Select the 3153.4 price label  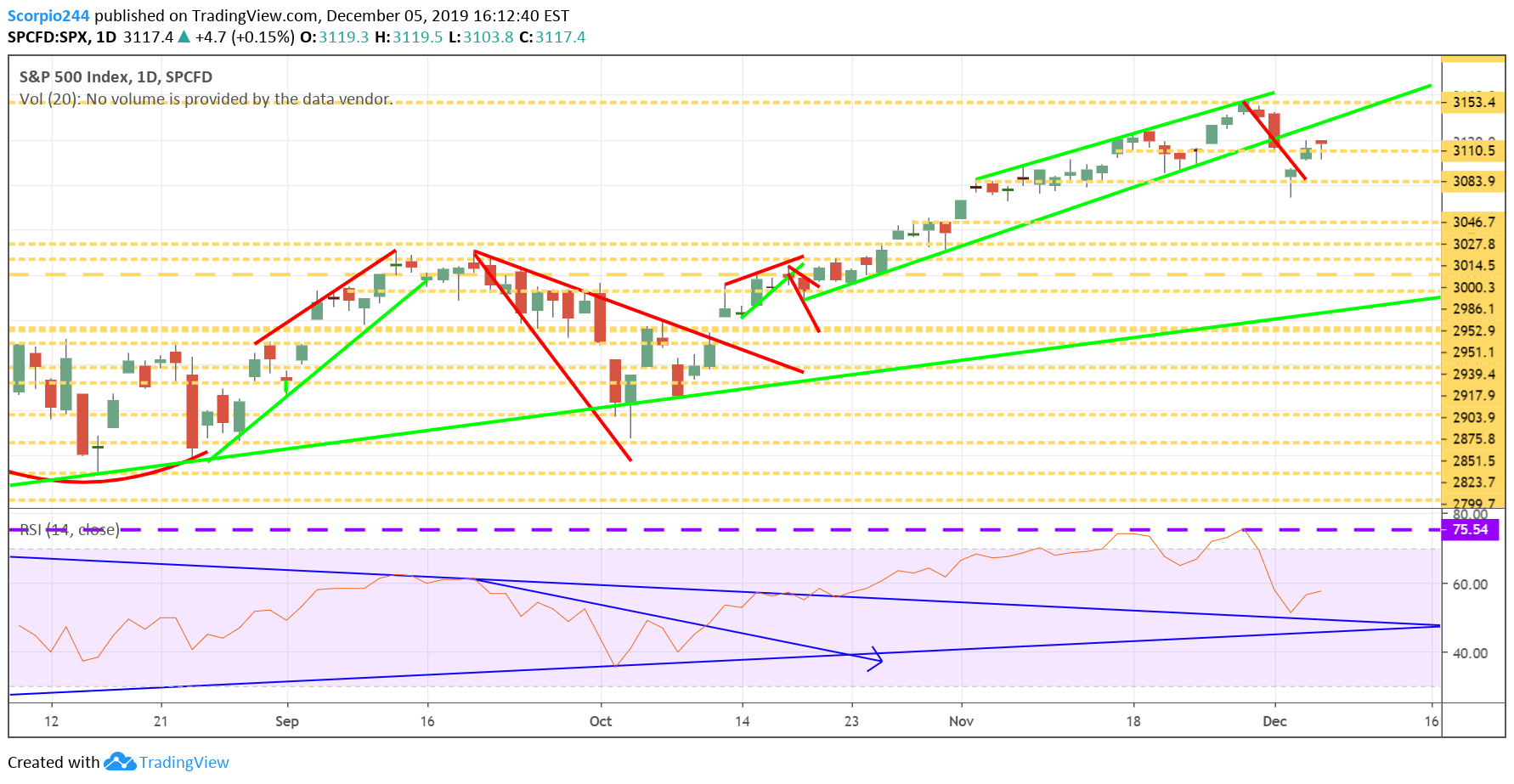click(x=1473, y=102)
